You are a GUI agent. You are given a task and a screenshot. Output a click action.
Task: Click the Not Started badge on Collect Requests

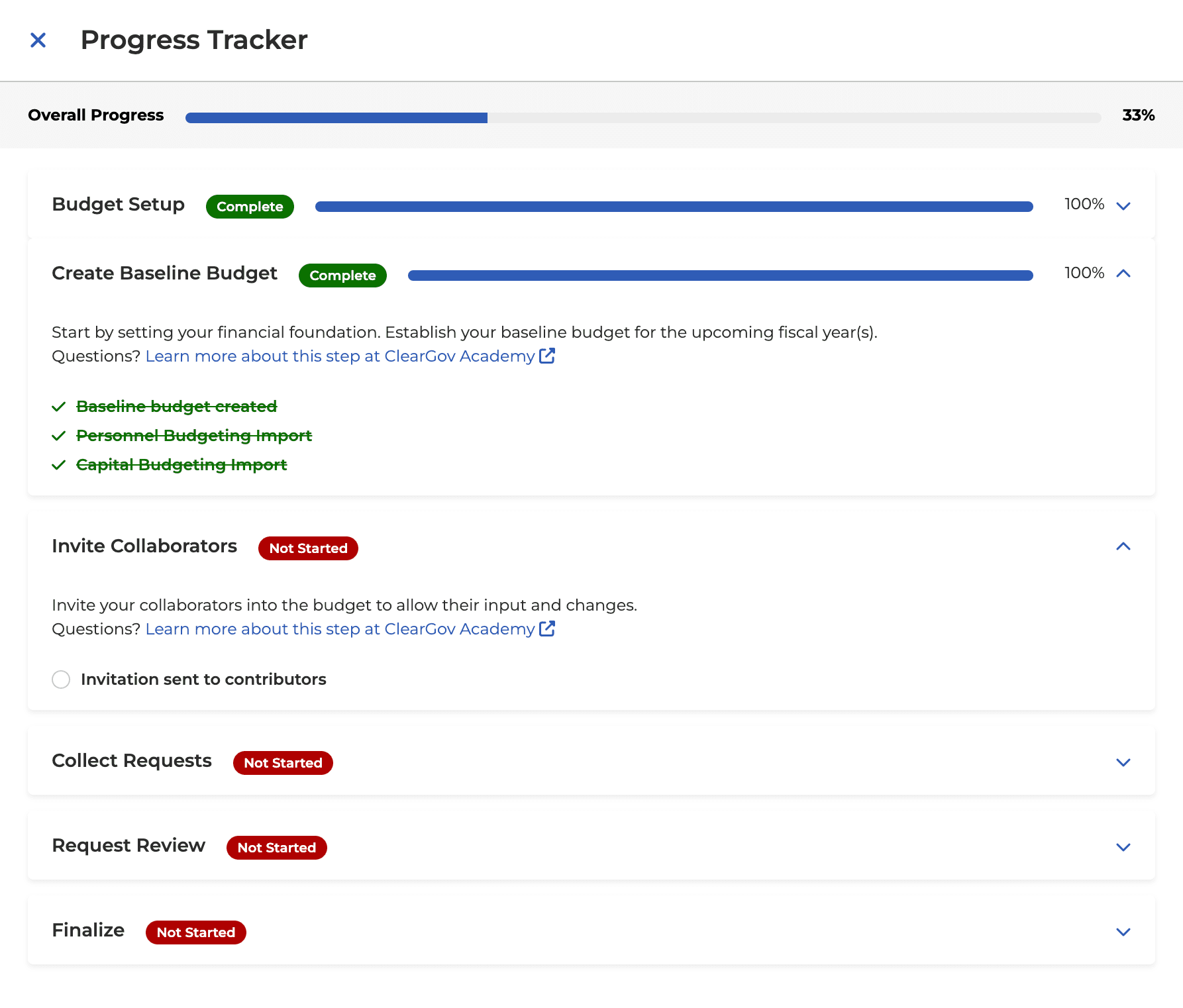[283, 762]
